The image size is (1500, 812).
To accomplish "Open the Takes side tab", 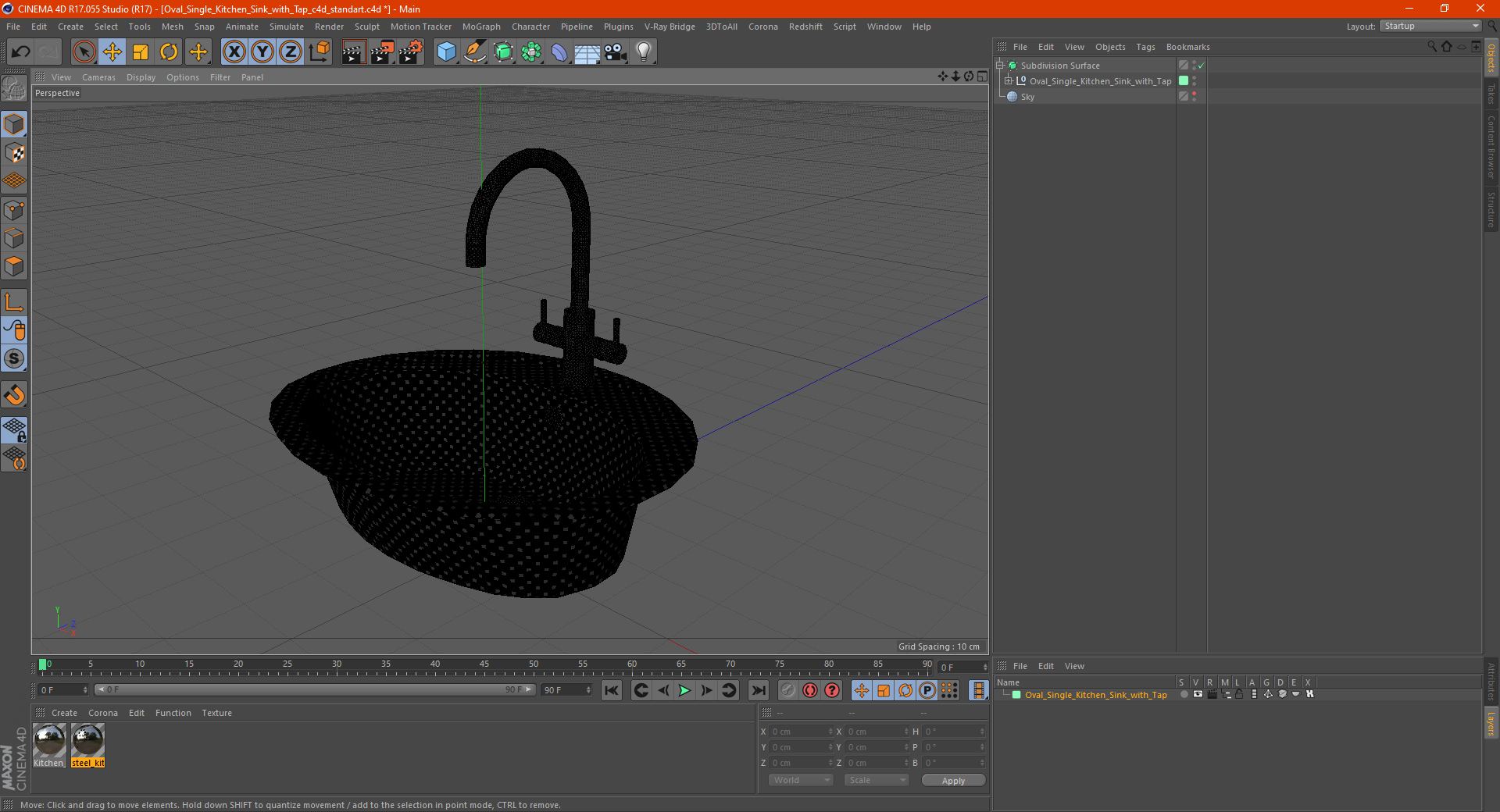I will [x=1491, y=94].
